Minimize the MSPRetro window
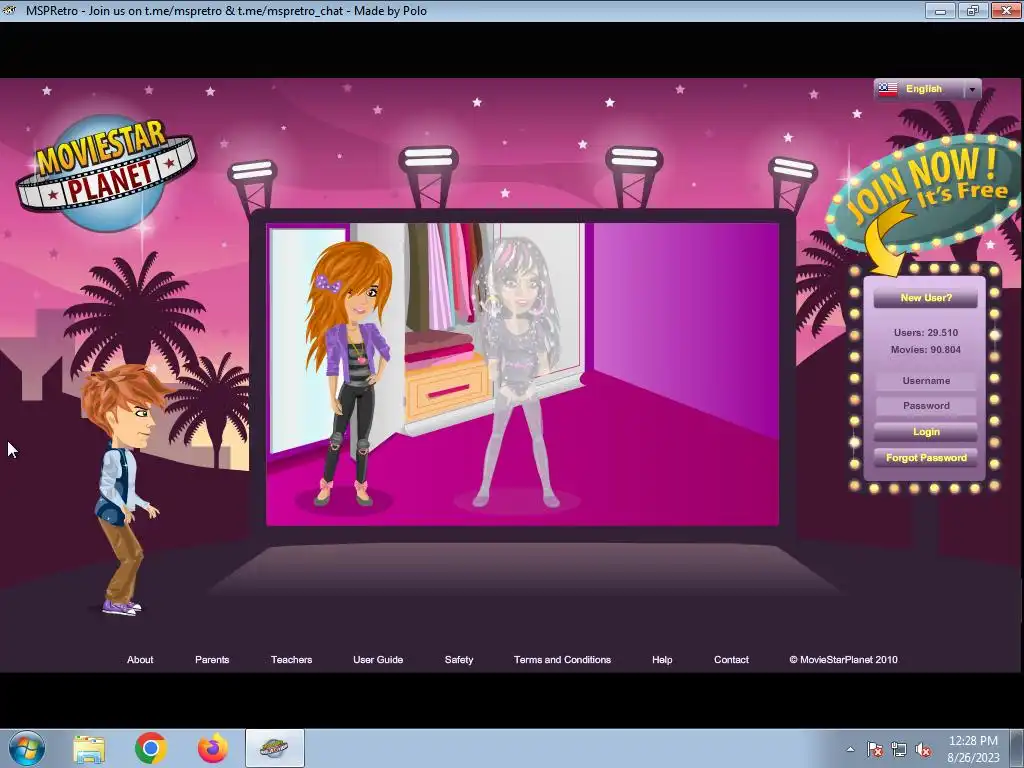Viewport: 1024px width, 768px height. (x=940, y=10)
